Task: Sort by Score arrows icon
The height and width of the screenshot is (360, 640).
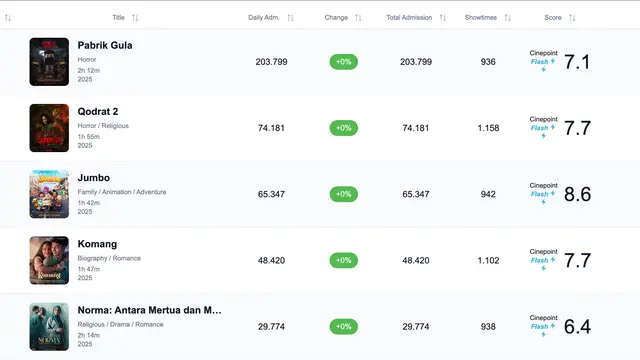Action: click(572, 18)
